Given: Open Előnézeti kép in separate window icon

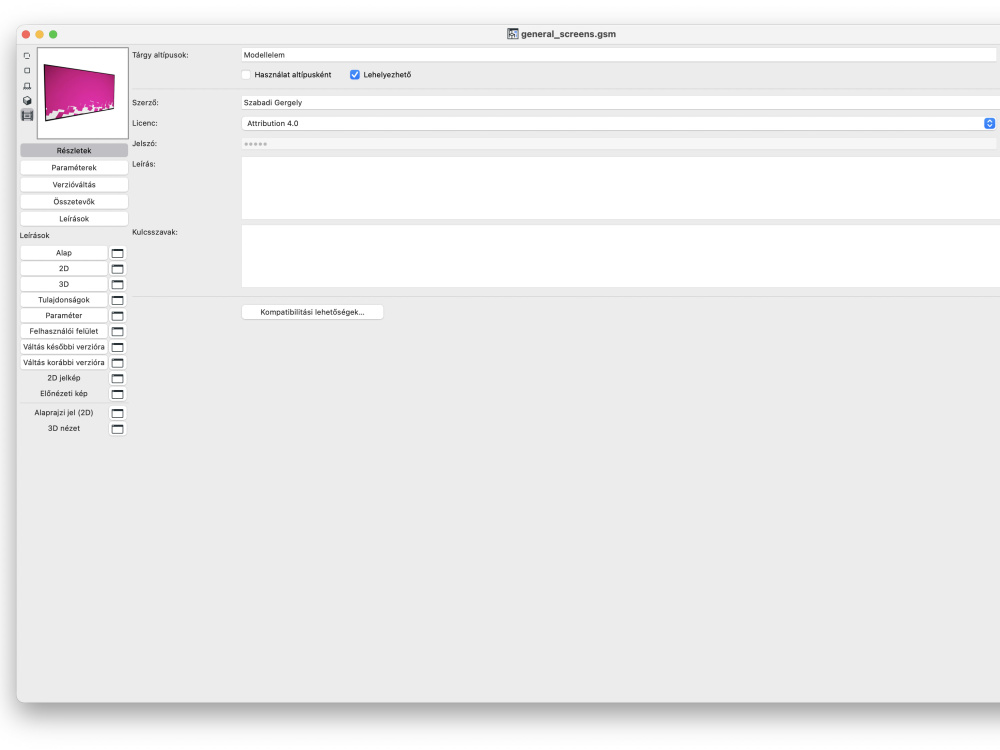Looking at the screenshot, I should 117,393.
